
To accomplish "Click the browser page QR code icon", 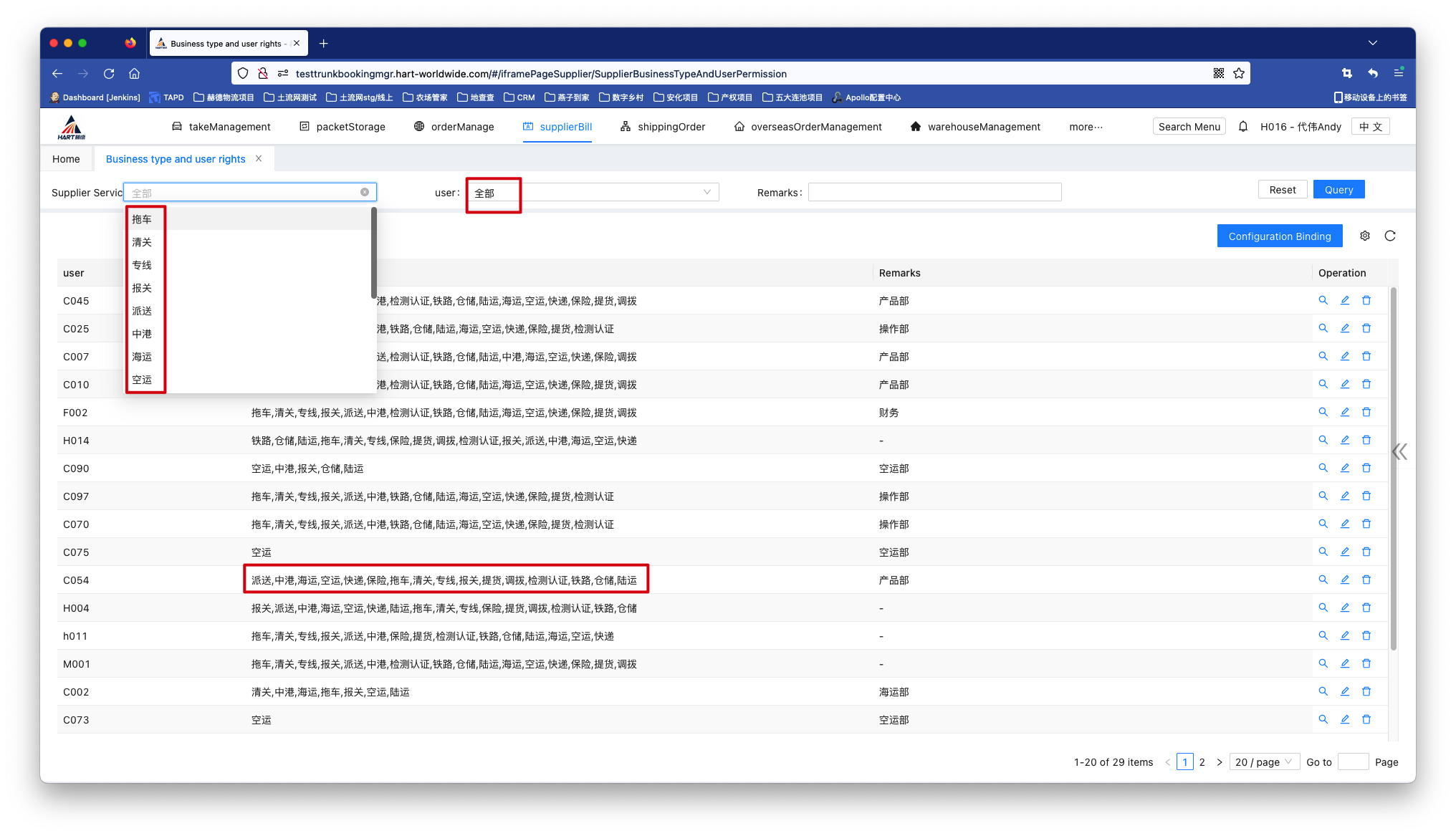I will [1218, 73].
